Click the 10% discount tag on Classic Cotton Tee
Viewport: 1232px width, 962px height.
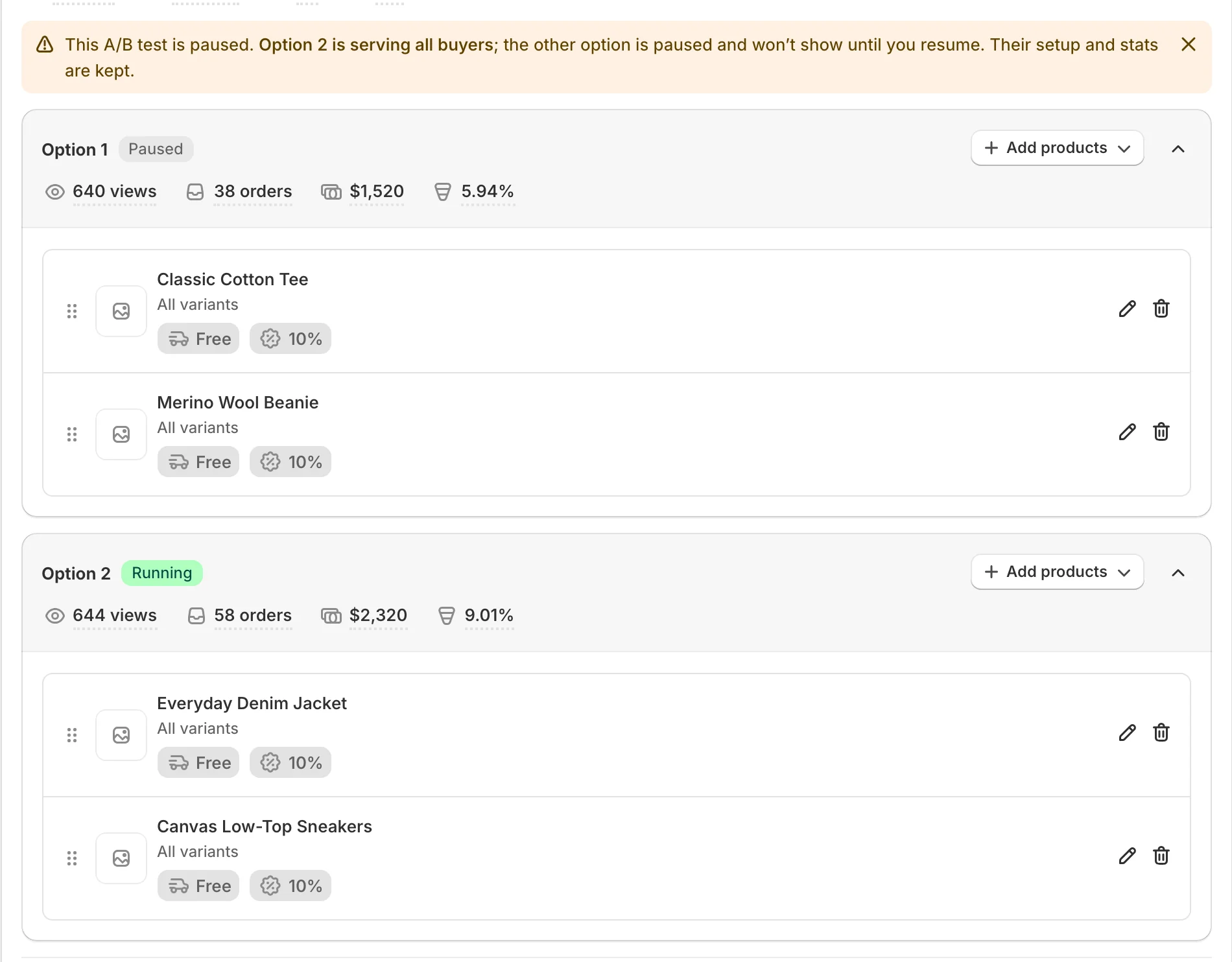[290, 338]
